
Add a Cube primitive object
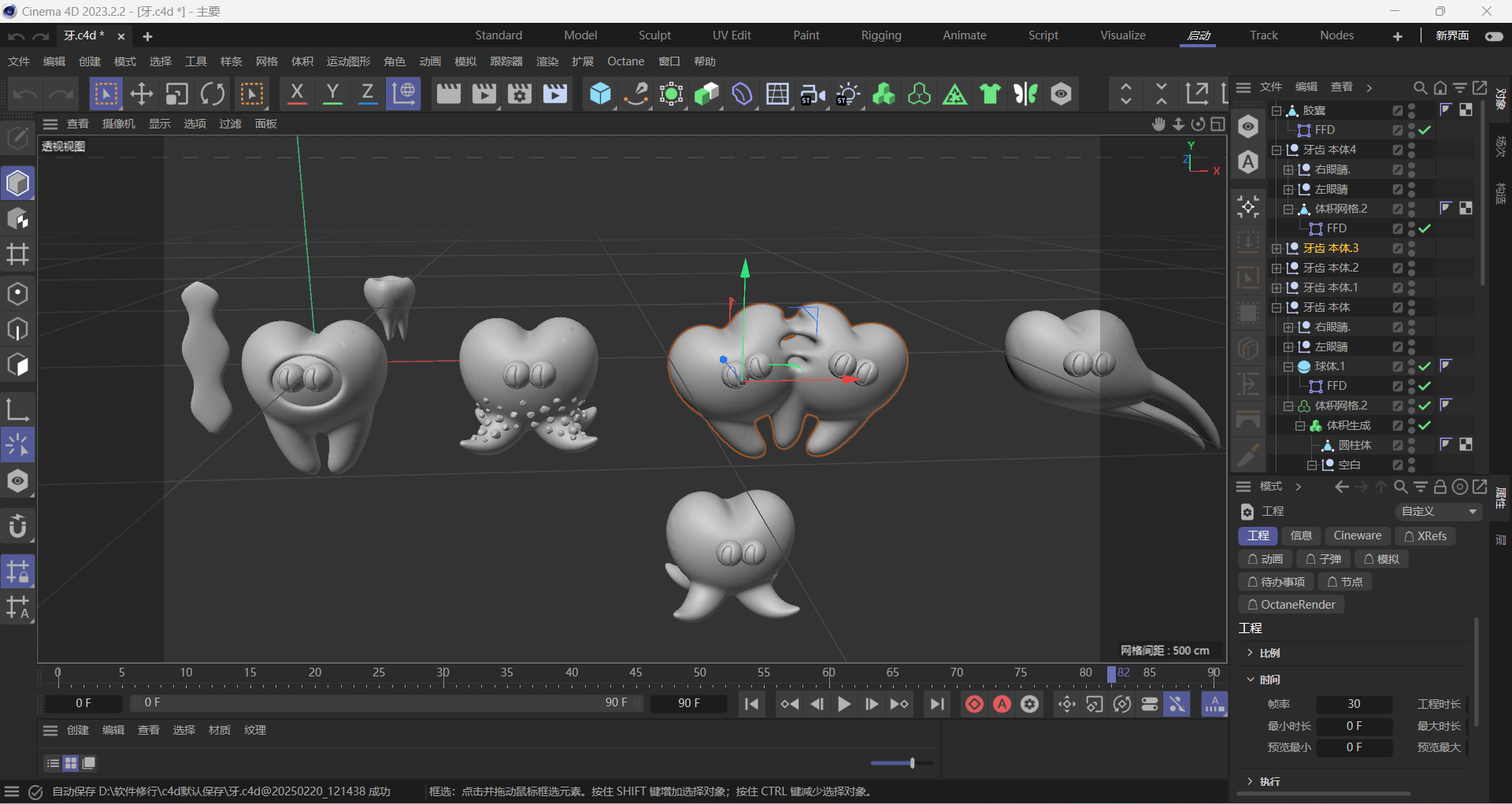click(x=600, y=94)
